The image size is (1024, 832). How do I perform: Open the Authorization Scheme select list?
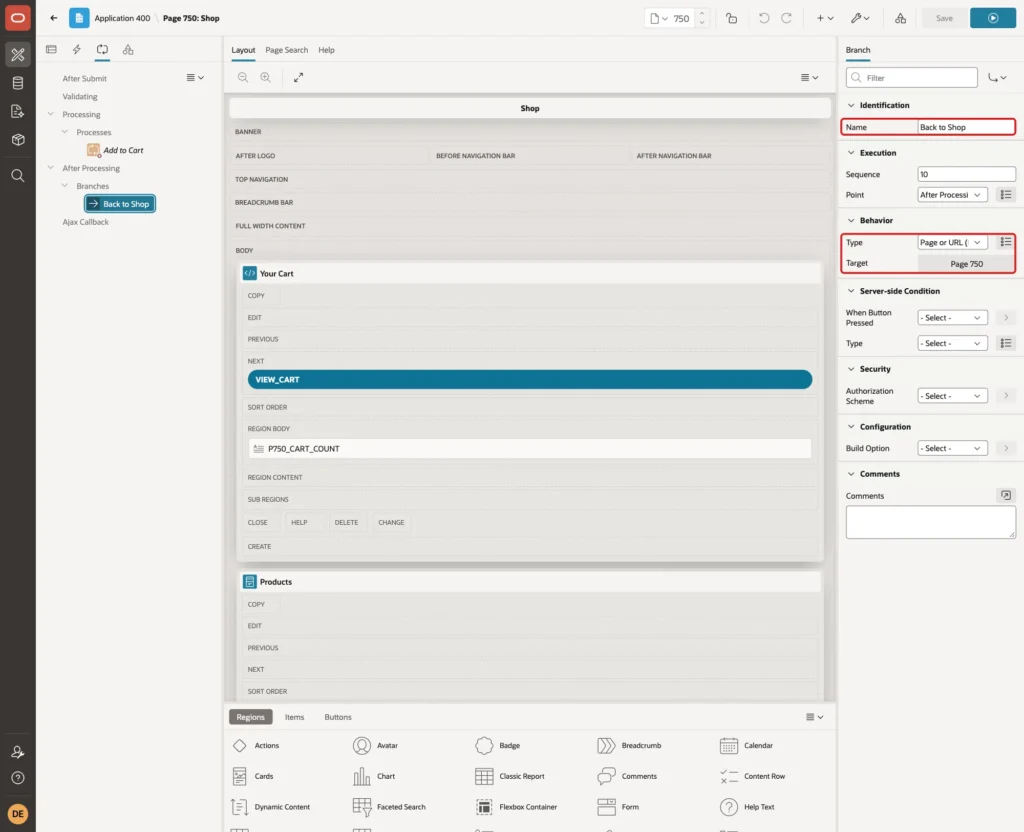[952, 396]
